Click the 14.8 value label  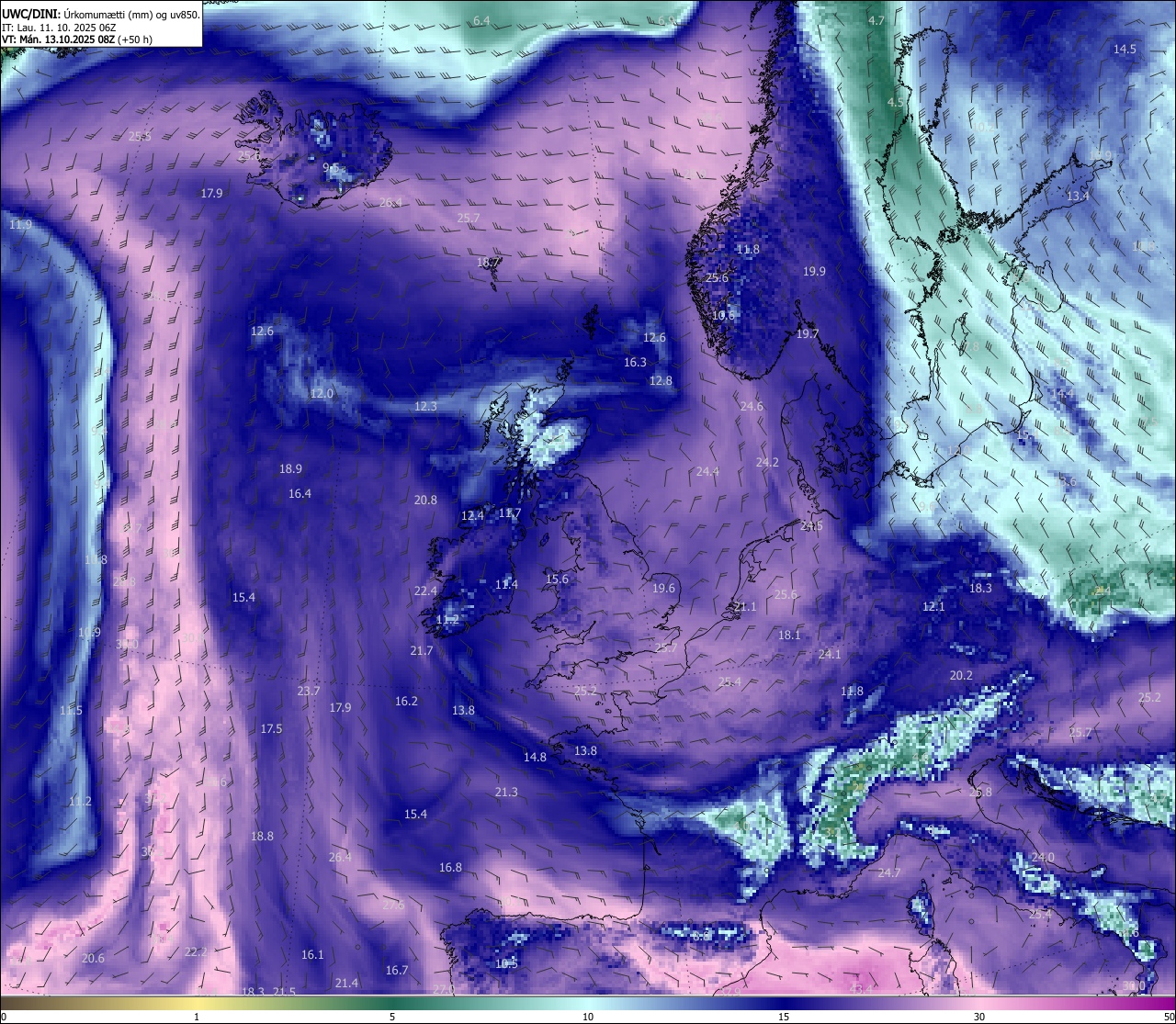[535, 757]
